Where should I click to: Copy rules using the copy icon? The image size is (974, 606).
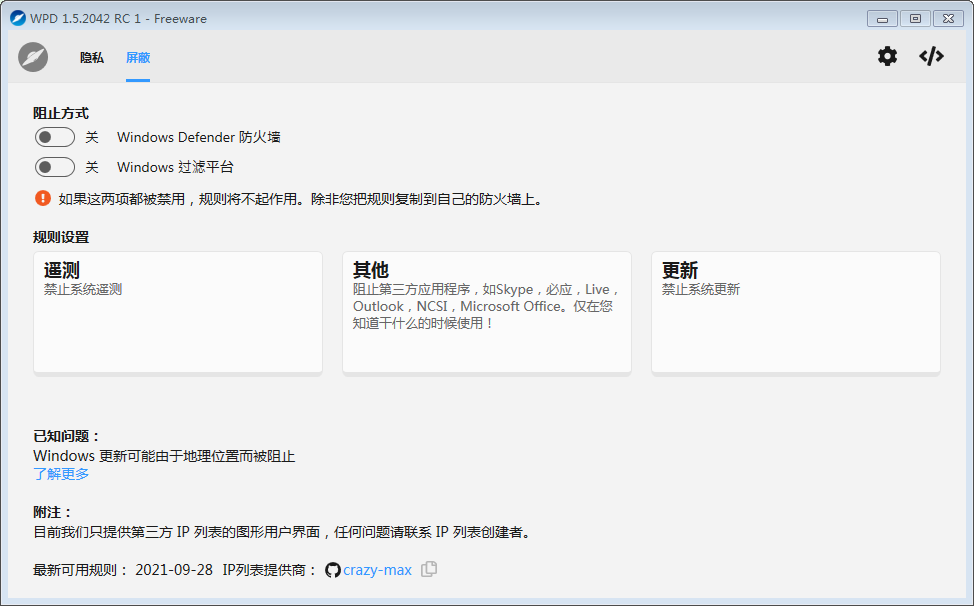429,569
